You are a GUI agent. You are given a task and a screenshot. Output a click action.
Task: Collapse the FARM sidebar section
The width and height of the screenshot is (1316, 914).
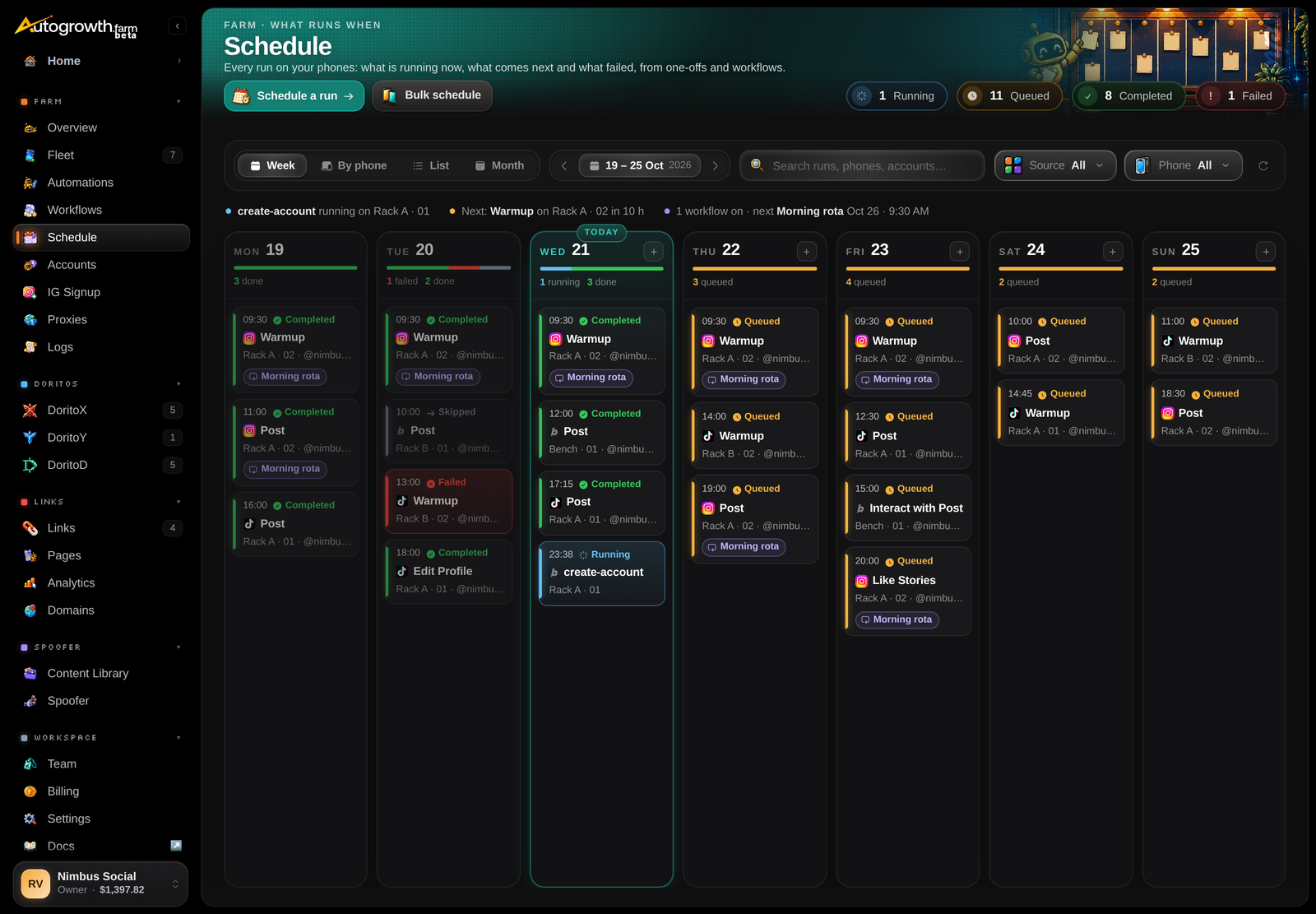(x=178, y=102)
